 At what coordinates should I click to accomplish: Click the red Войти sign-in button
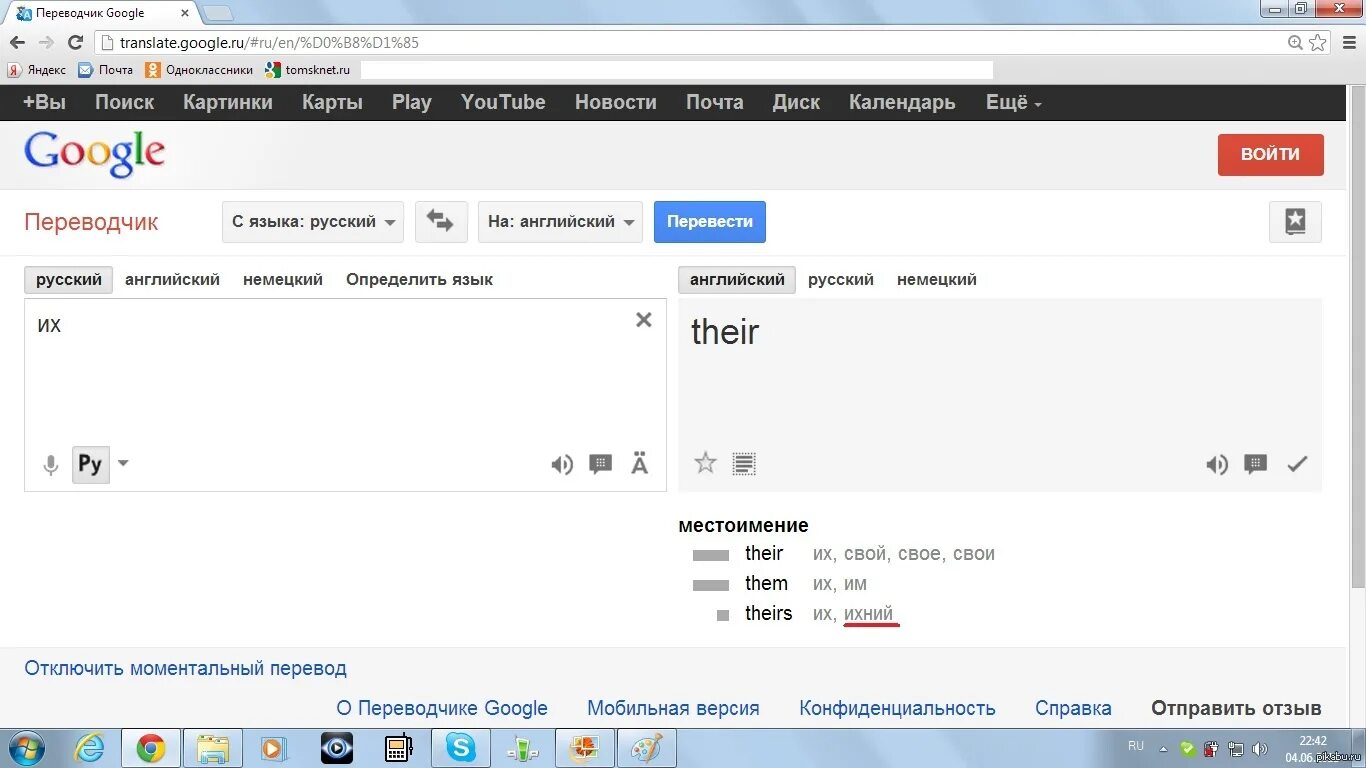pyautogui.click(x=1271, y=154)
